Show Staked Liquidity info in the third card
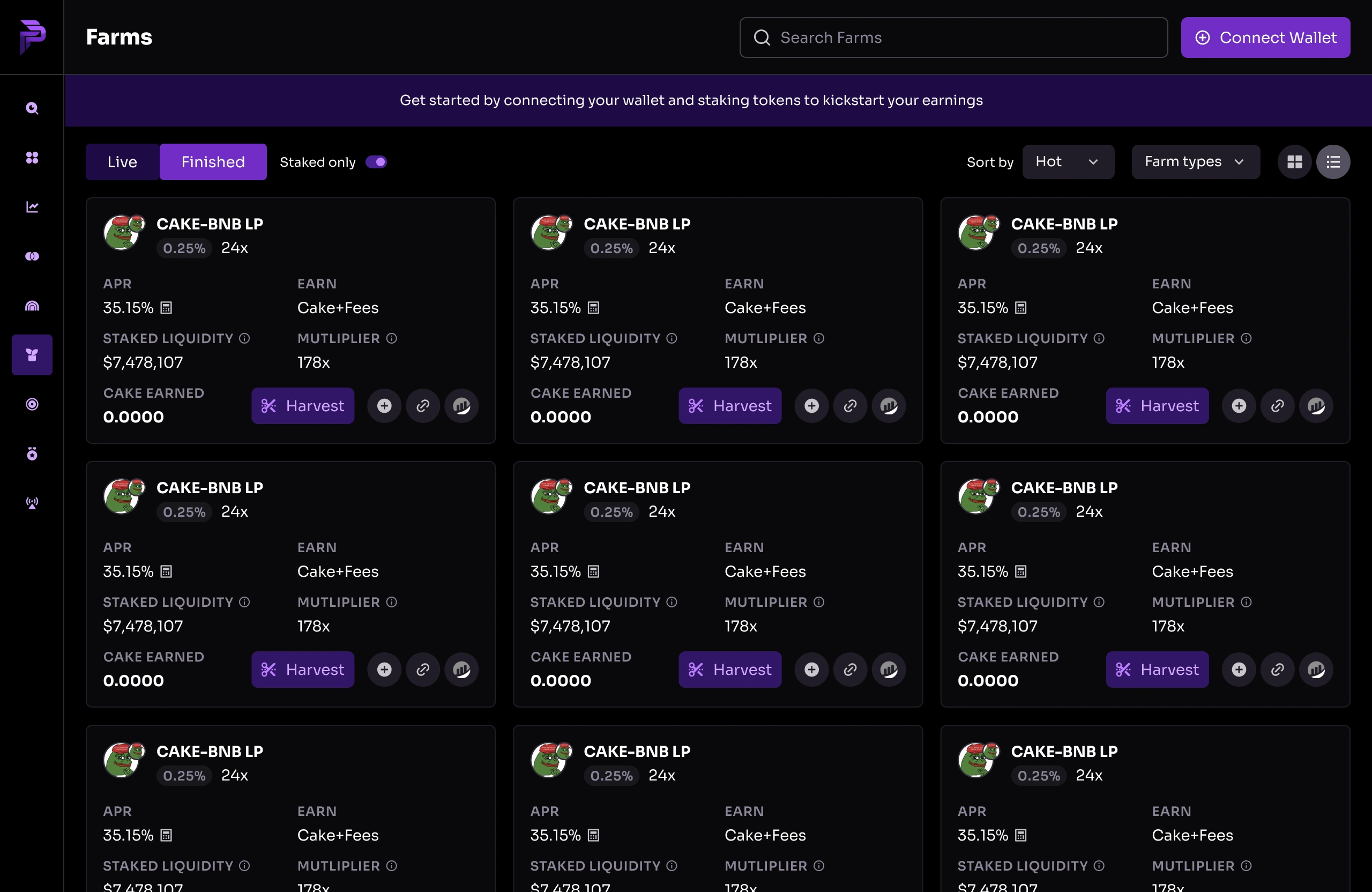 click(1099, 338)
